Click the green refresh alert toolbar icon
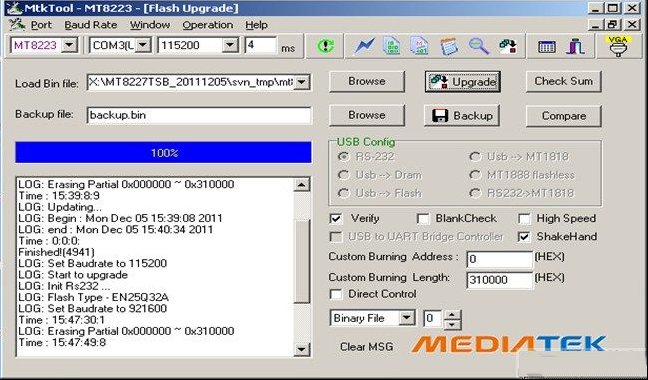648x380 pixels. point(326,46)
